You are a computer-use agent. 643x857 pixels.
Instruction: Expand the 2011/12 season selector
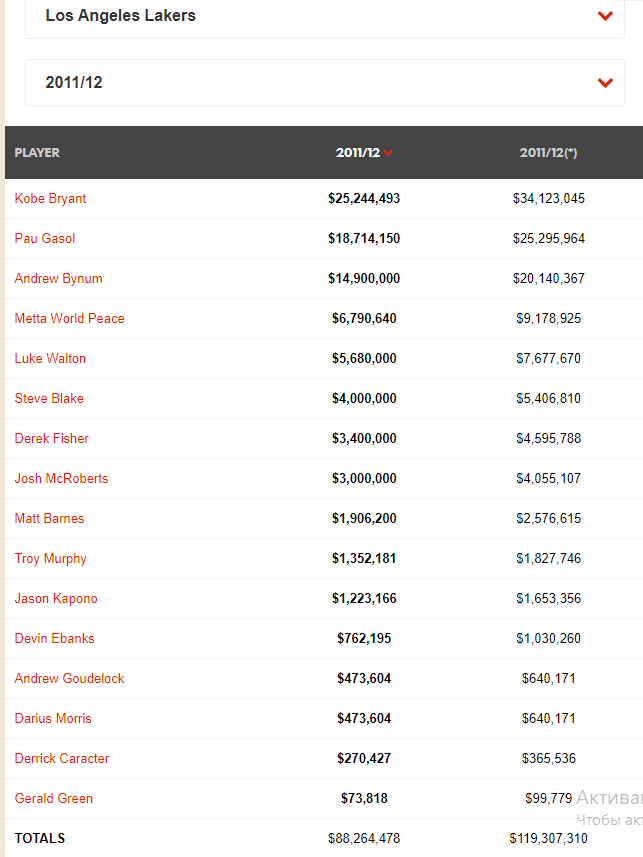[x=325, y=83]
